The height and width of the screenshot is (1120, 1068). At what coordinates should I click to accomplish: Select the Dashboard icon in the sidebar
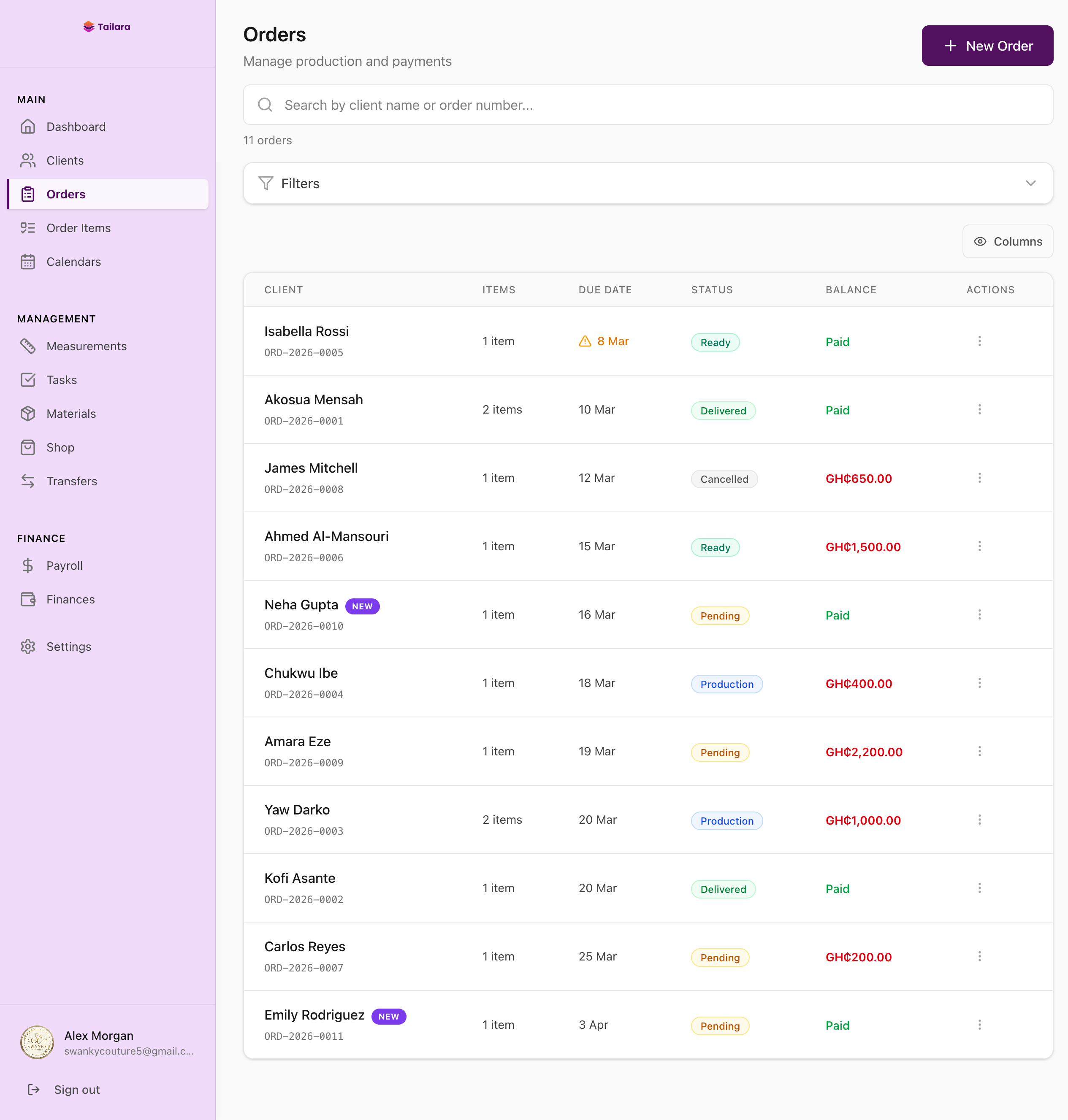(x=28, y=126)
